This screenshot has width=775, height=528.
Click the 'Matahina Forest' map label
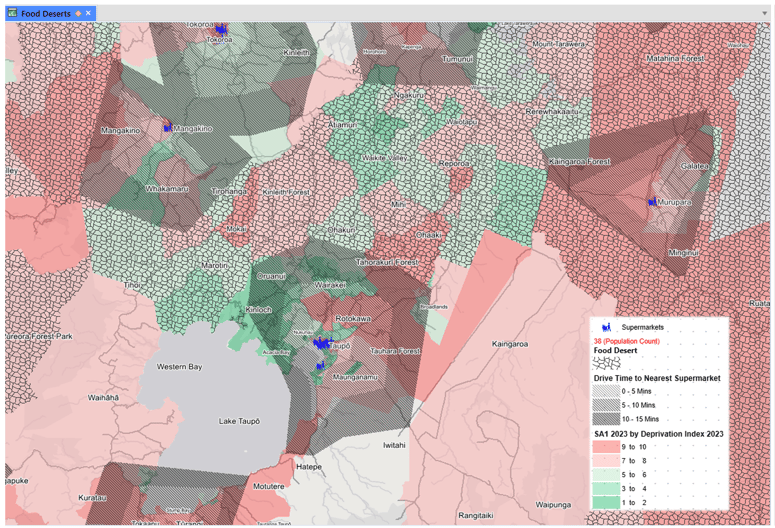tap(675, 58)
